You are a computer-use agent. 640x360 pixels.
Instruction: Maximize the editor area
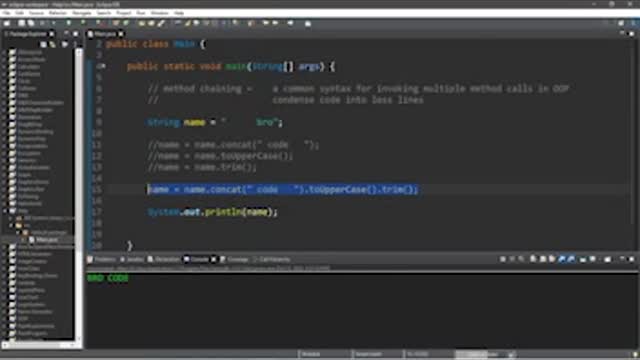pos(631,33)
